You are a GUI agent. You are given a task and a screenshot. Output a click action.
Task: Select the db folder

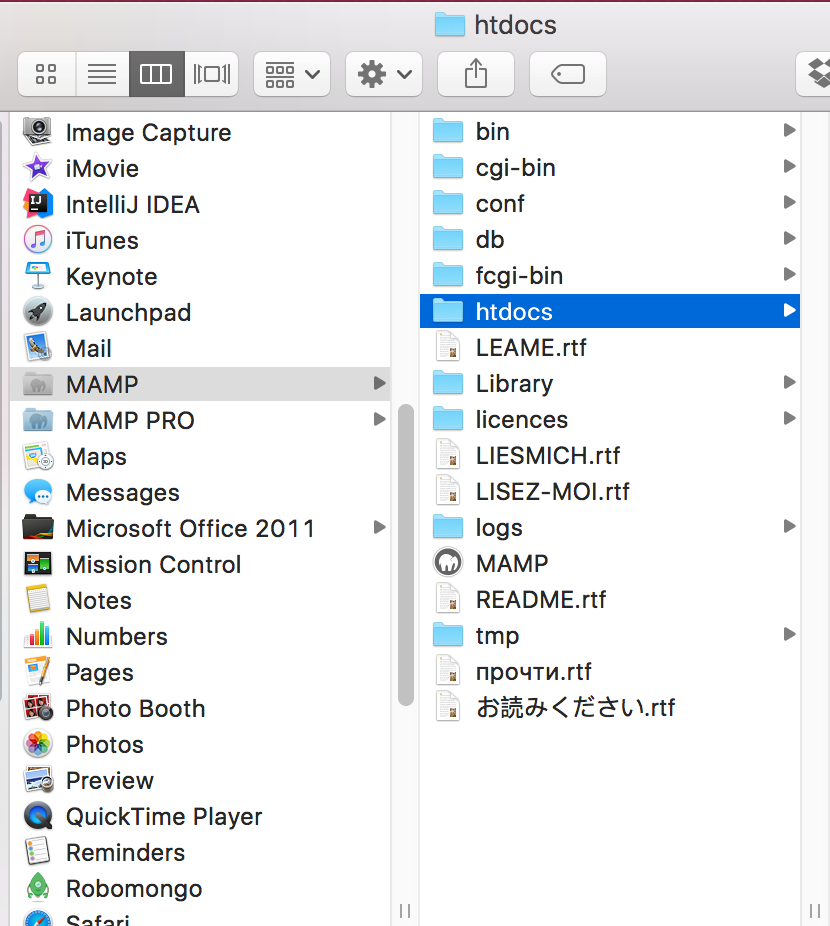click(610, 239)
